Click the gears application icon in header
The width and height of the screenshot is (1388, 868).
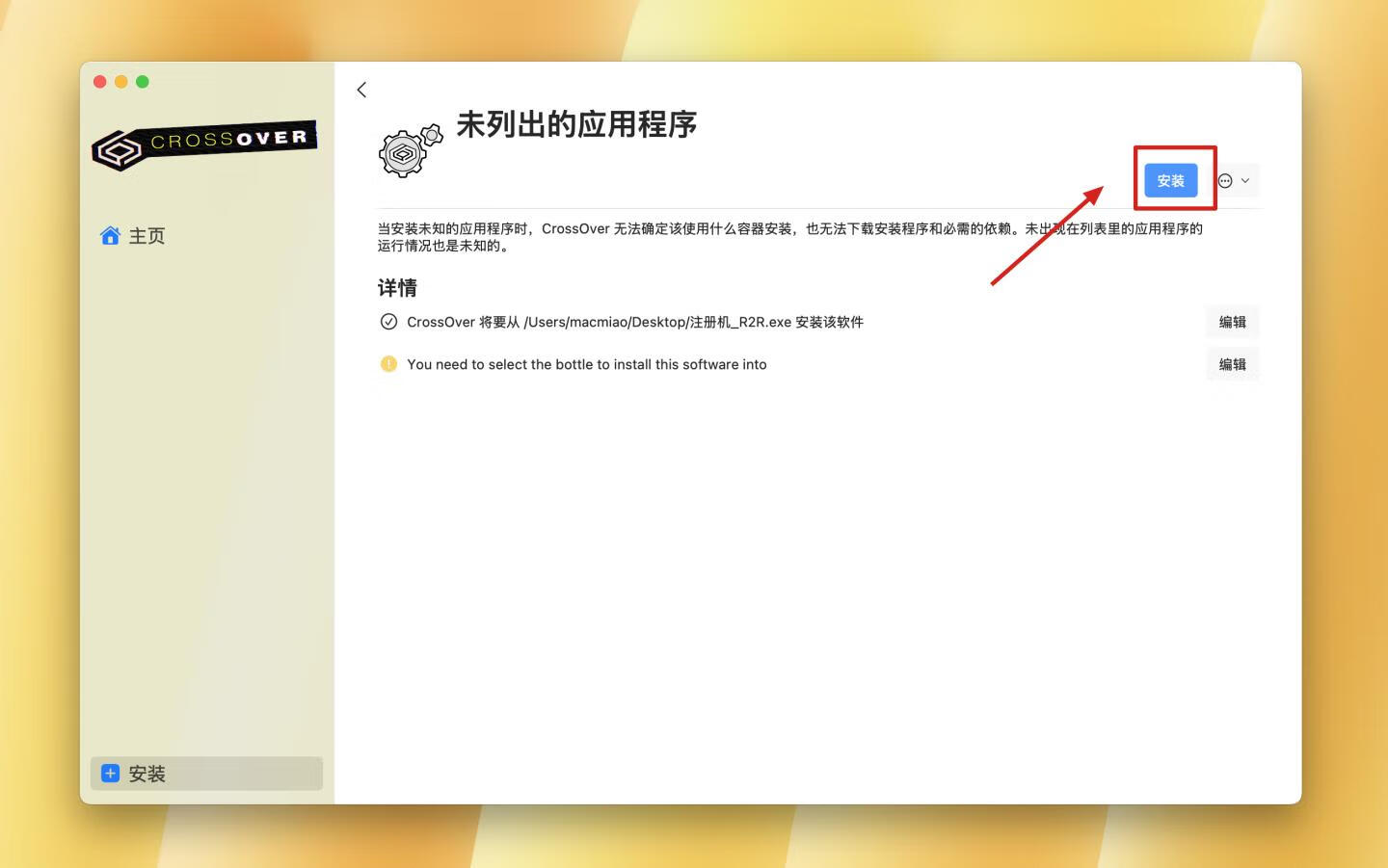pos(410,151)
